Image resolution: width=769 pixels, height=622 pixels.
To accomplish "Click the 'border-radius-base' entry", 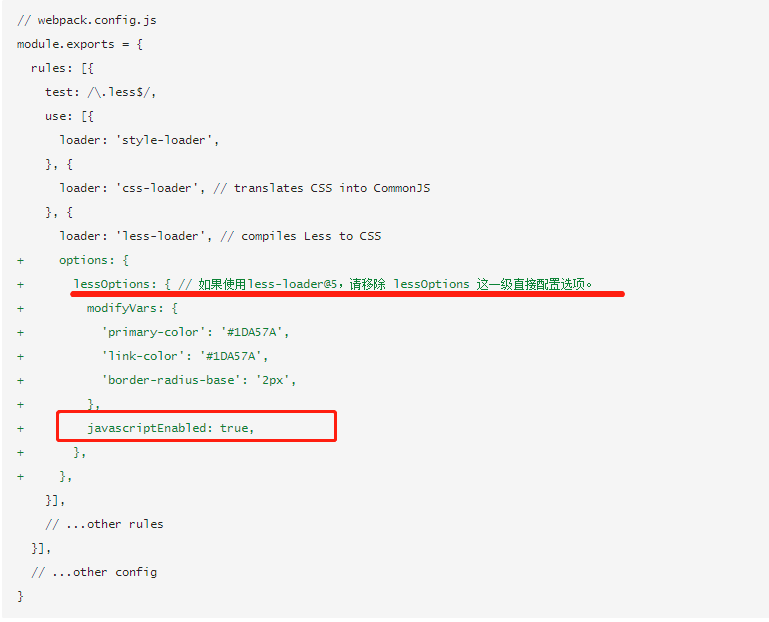I will (199, 381).
